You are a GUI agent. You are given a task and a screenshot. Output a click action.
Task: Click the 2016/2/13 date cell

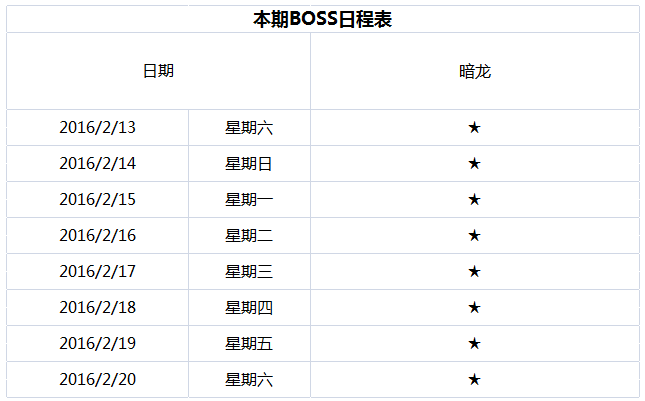point(97,128)
